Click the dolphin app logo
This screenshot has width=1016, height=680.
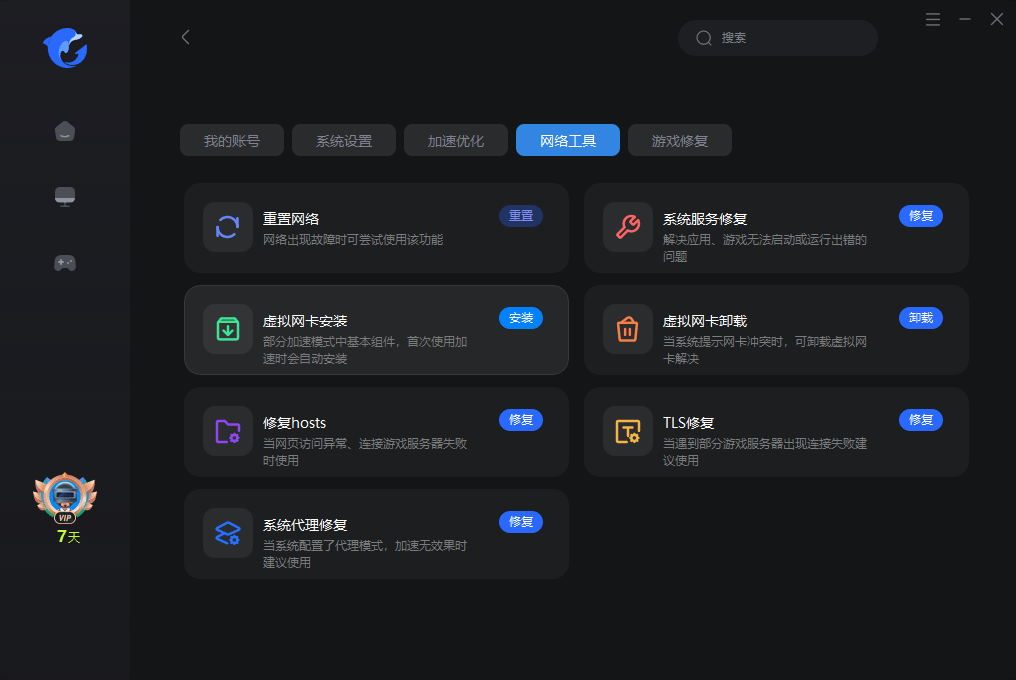tap(65, 49)
